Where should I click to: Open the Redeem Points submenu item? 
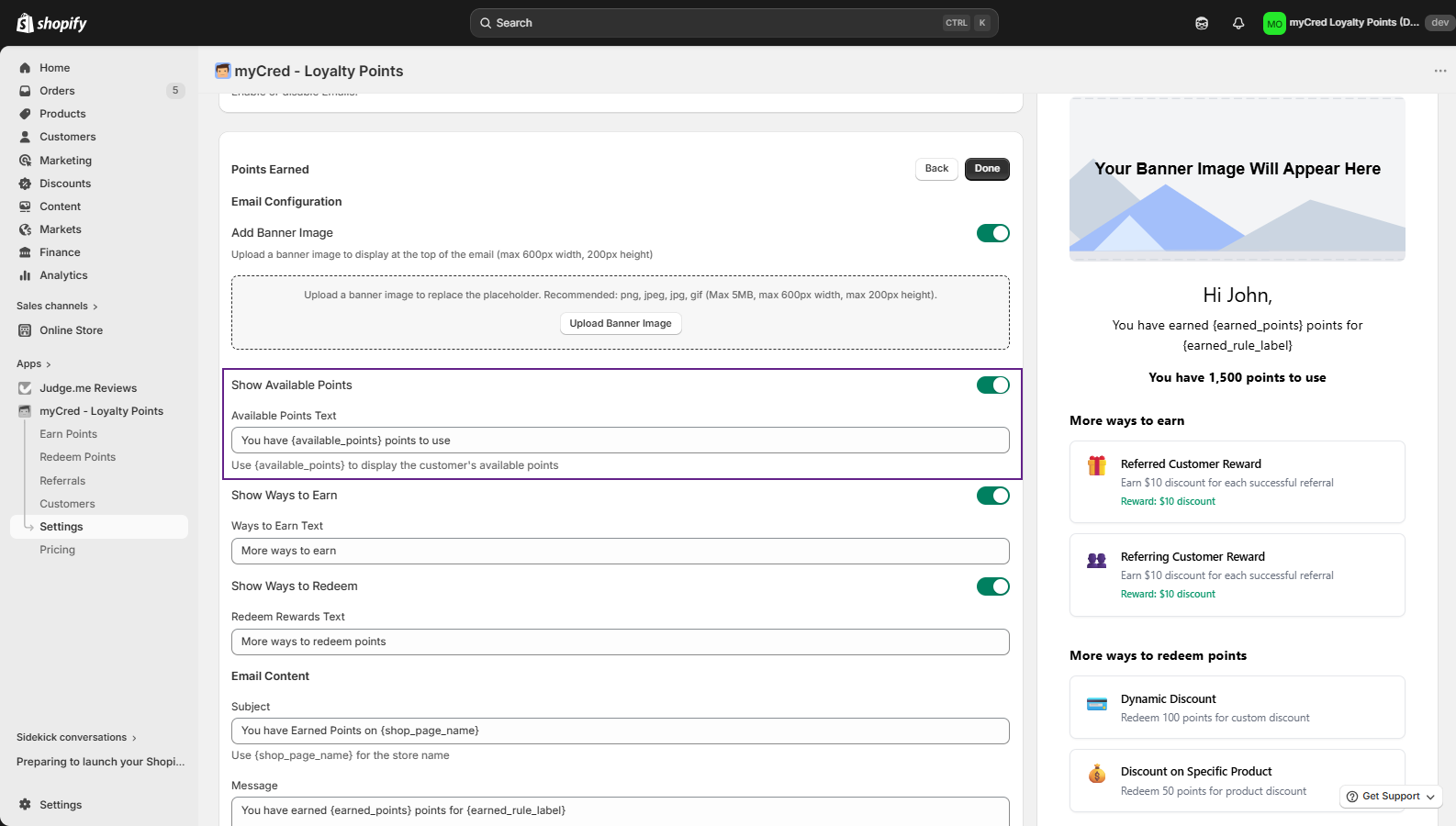point(77,457)
